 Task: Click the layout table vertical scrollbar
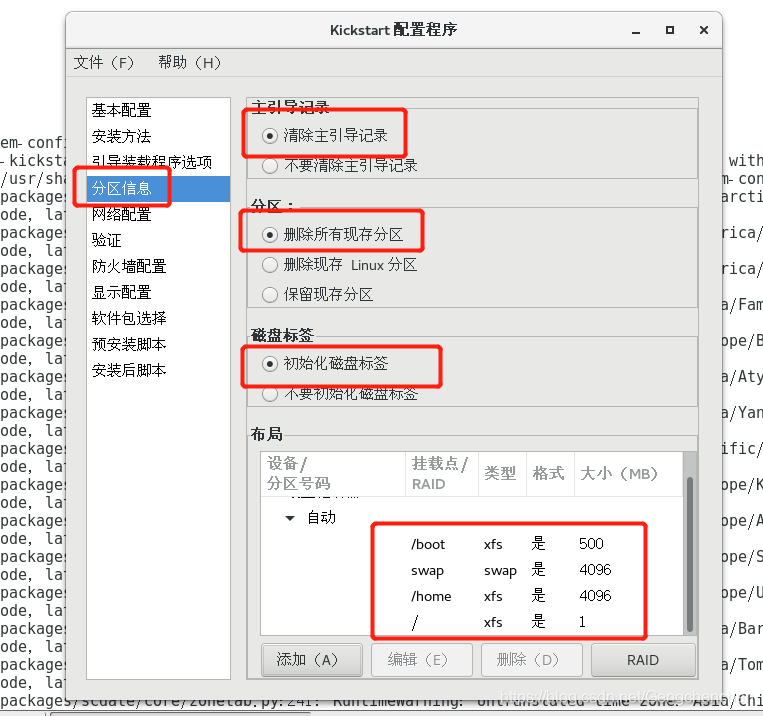(x=690, y=555)
